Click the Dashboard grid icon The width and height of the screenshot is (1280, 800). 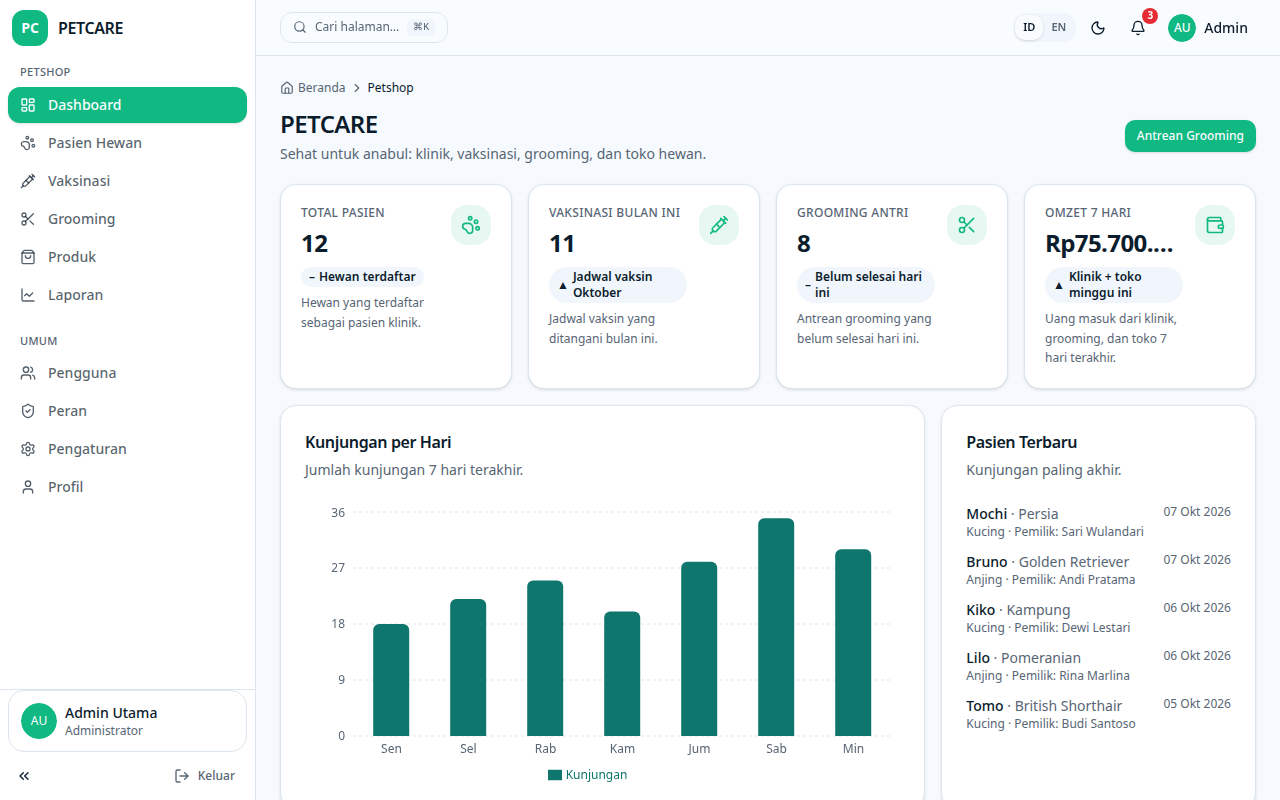point(28,105)
